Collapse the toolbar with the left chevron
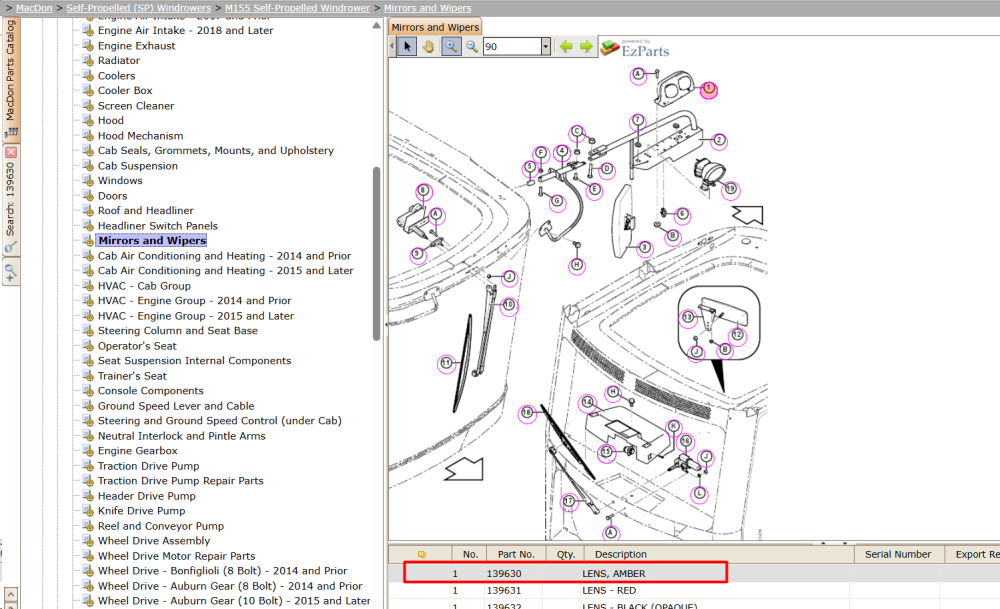 click(392, 47)
